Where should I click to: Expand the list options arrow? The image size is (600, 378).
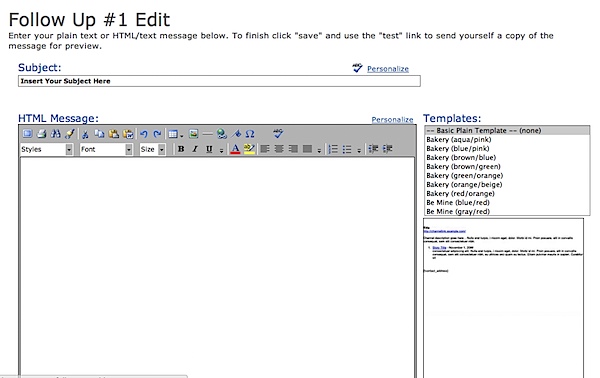click(x=359, y=150)
